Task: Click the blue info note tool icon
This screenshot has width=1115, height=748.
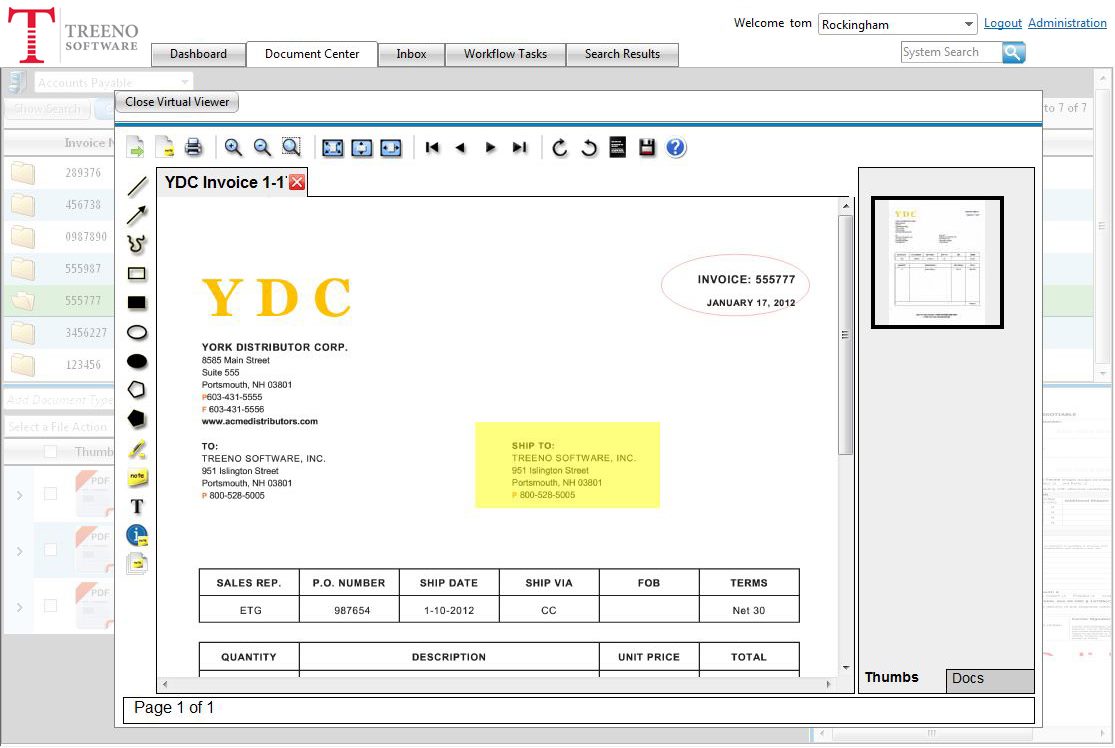Action: (x=137, y=535)
